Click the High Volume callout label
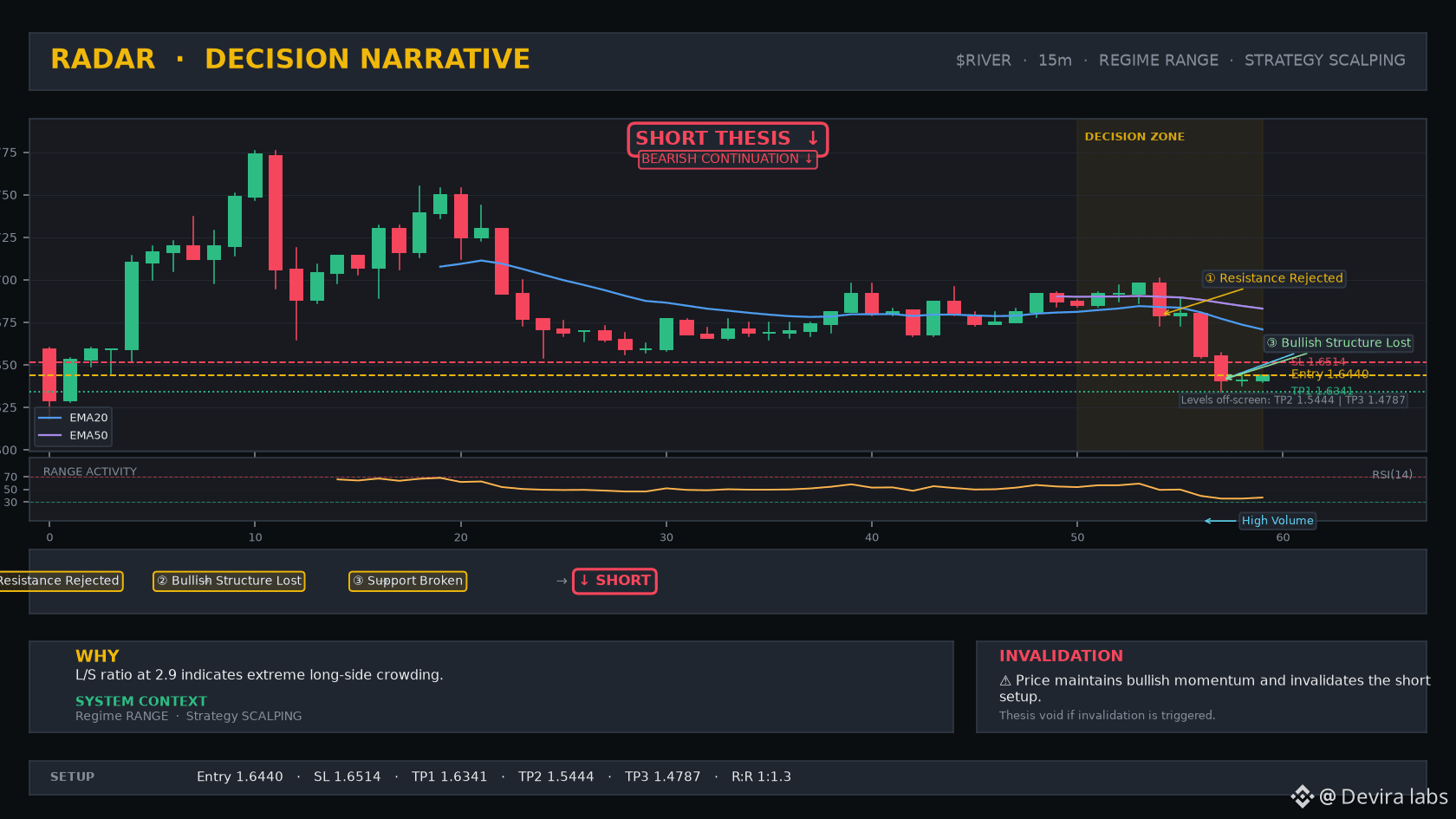Image resolution: width=1456 pixels, height=819 pixels. click(x=1277, y=521)
